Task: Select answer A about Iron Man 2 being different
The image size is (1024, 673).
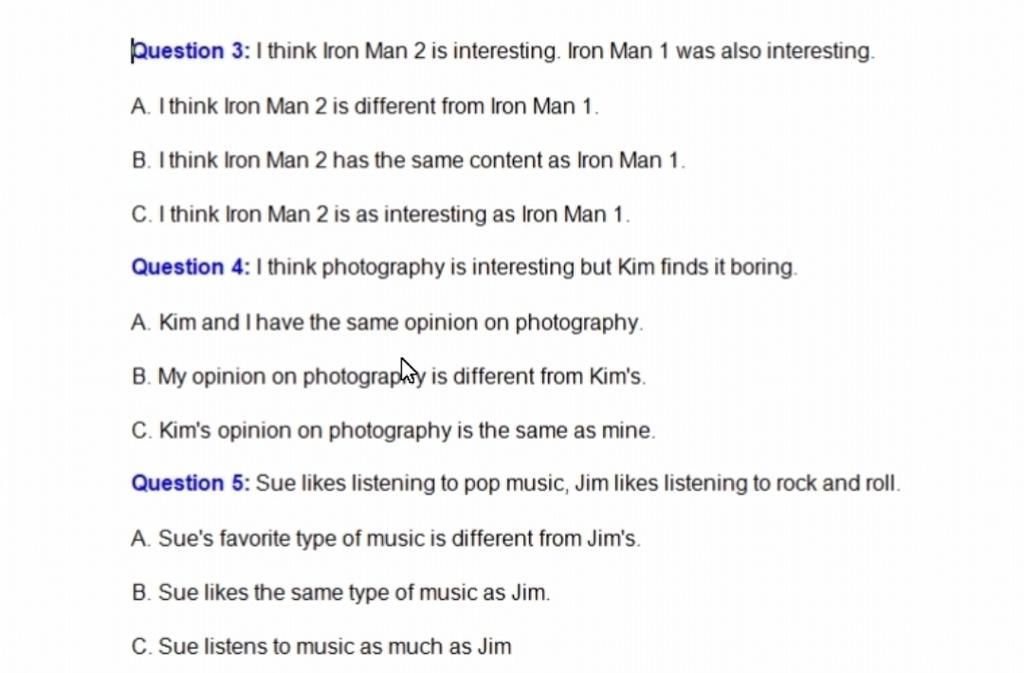Action: point(364,106)
